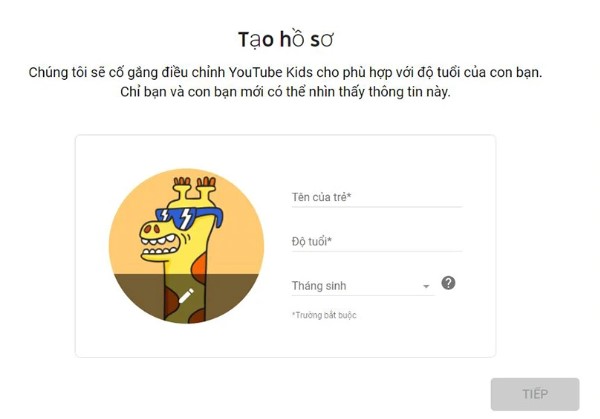Click the underline below Độ tuổi
The height and width of the screenshot is (419, 600).
[x=377, y=251]
